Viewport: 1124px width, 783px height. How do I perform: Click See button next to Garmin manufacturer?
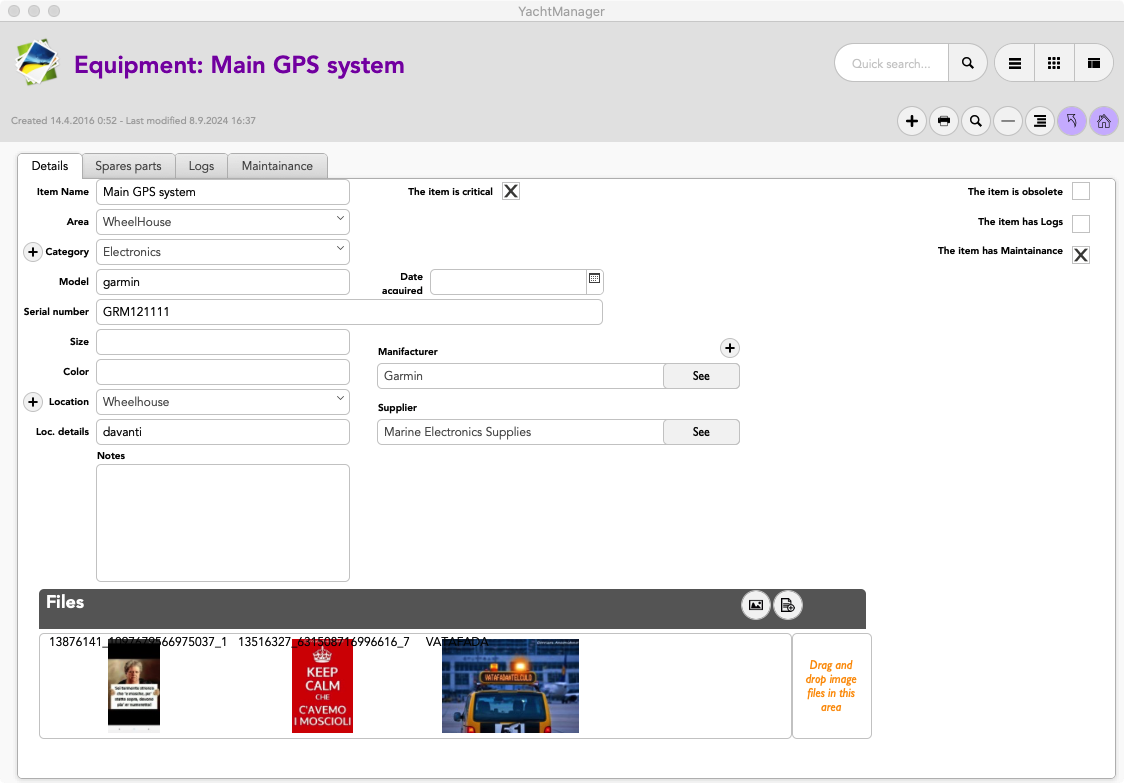[x=701, y=376]
